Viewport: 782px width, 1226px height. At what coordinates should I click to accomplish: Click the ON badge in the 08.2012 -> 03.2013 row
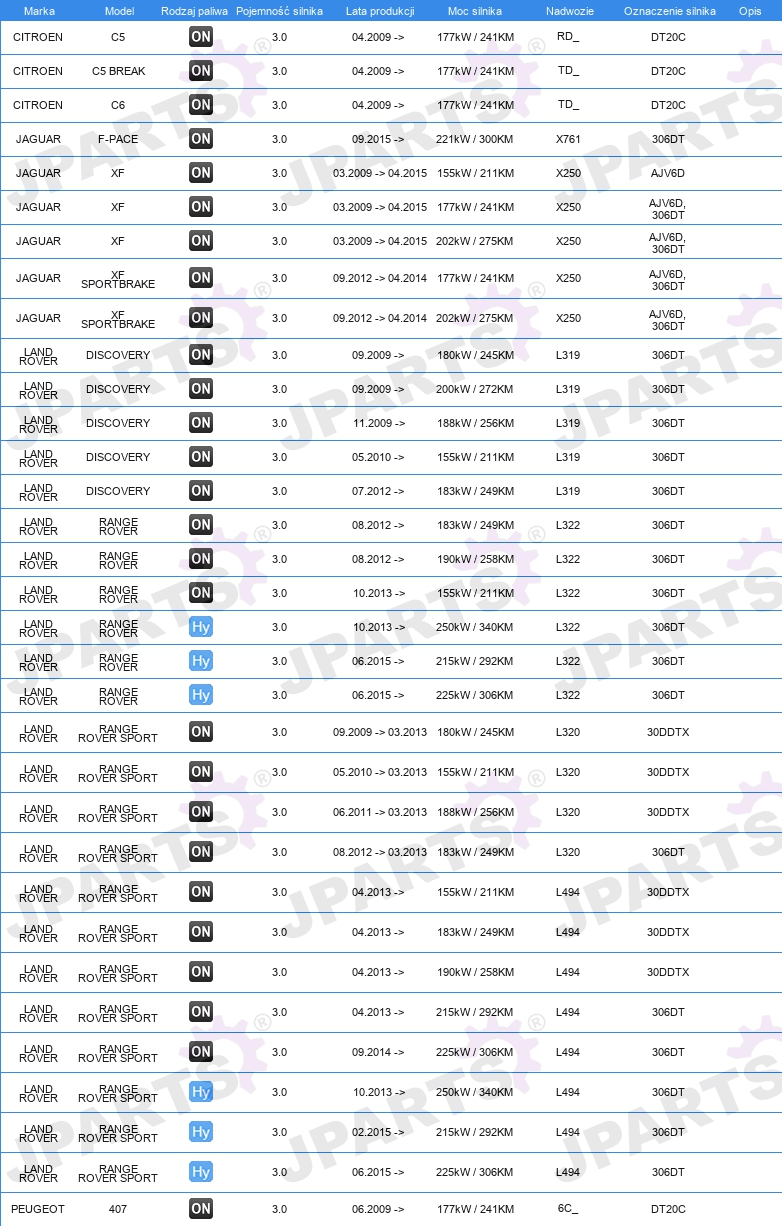[x=201, y=852]
